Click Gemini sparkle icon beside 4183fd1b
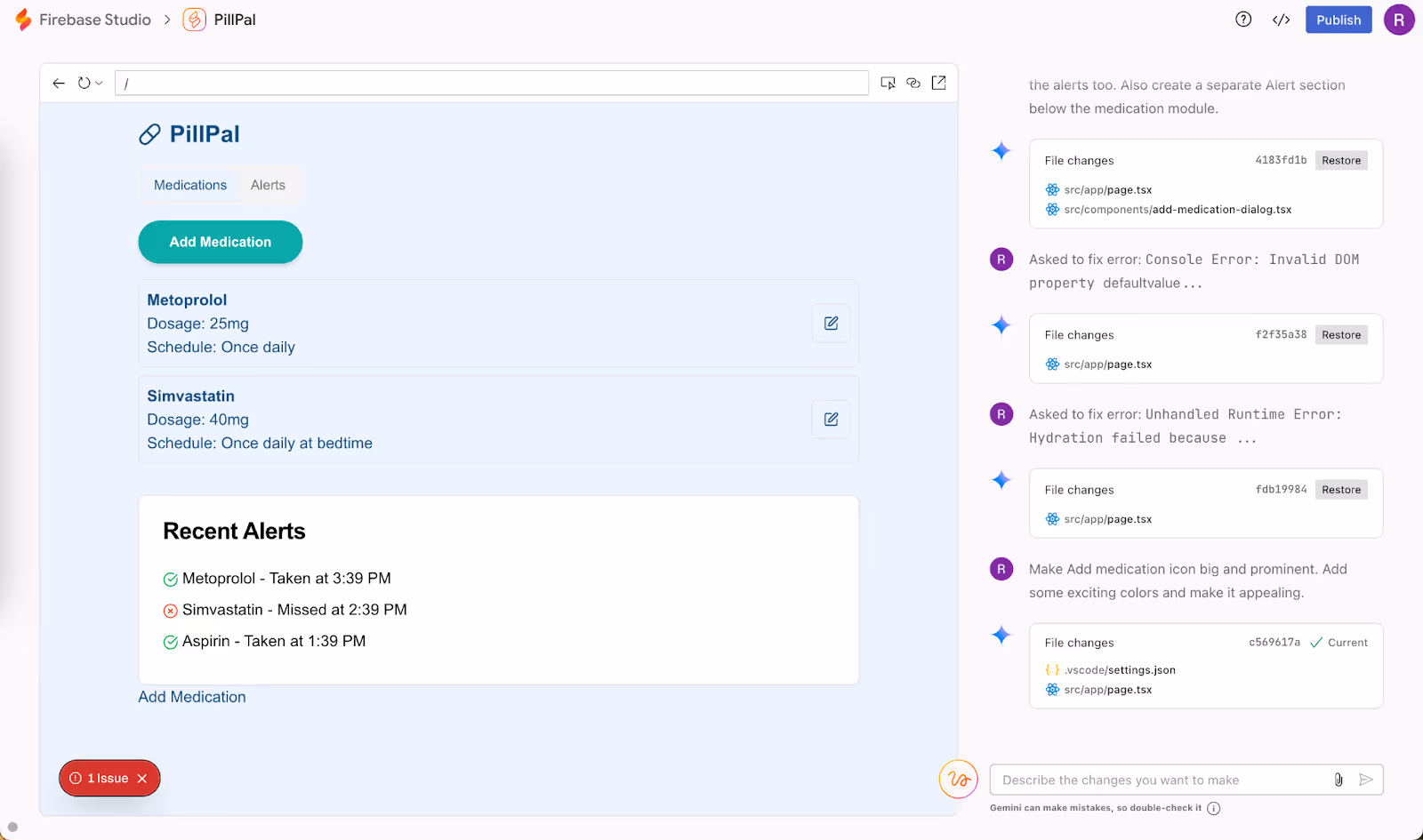Screen dimensions: 1423x840 tap(1001, 150)
